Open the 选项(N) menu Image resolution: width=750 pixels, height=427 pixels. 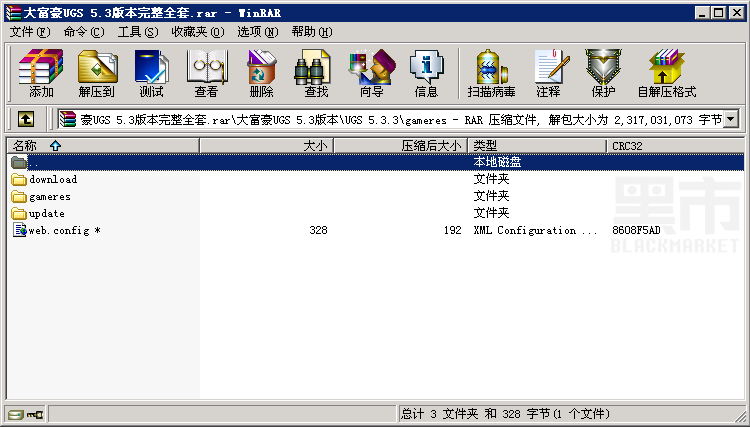(x=258, y=32)
